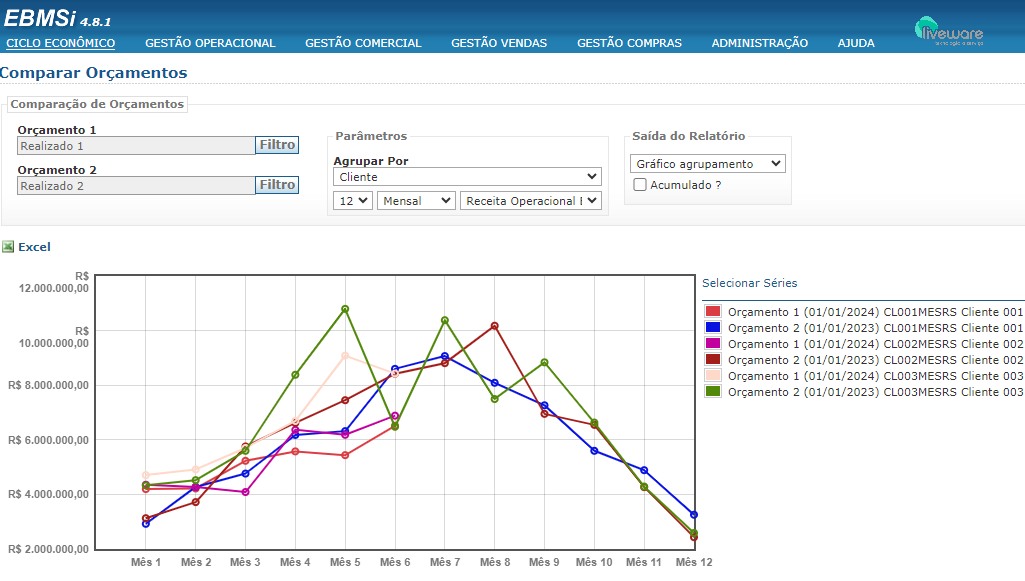Click the Realizado 1 budget field
Image resolution: width=1025 pixels, height=581 pixels.
click(136, 146)
